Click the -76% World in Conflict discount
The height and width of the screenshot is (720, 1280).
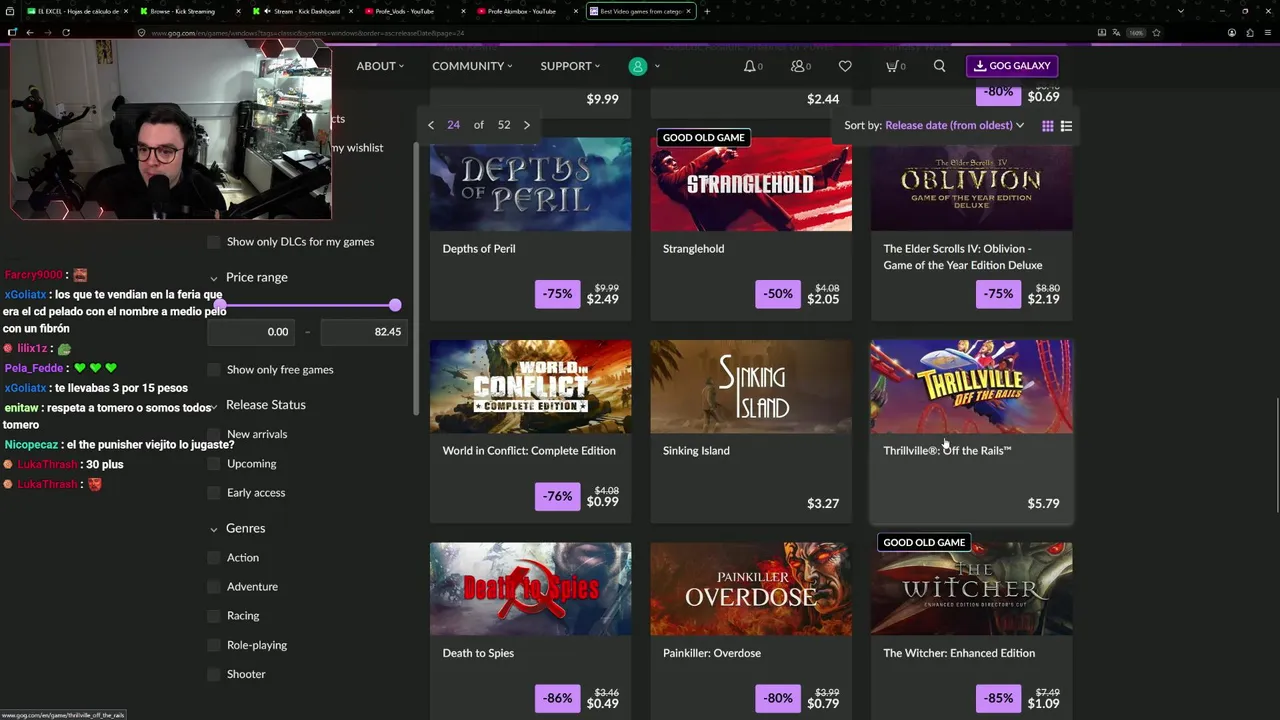pyautogui.click(x=557, y=496)
